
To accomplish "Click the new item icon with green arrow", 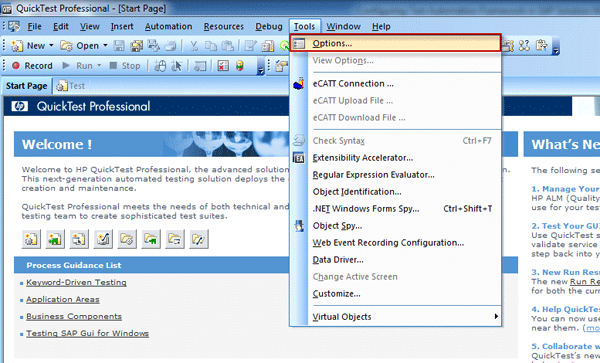I will point(55,239).
